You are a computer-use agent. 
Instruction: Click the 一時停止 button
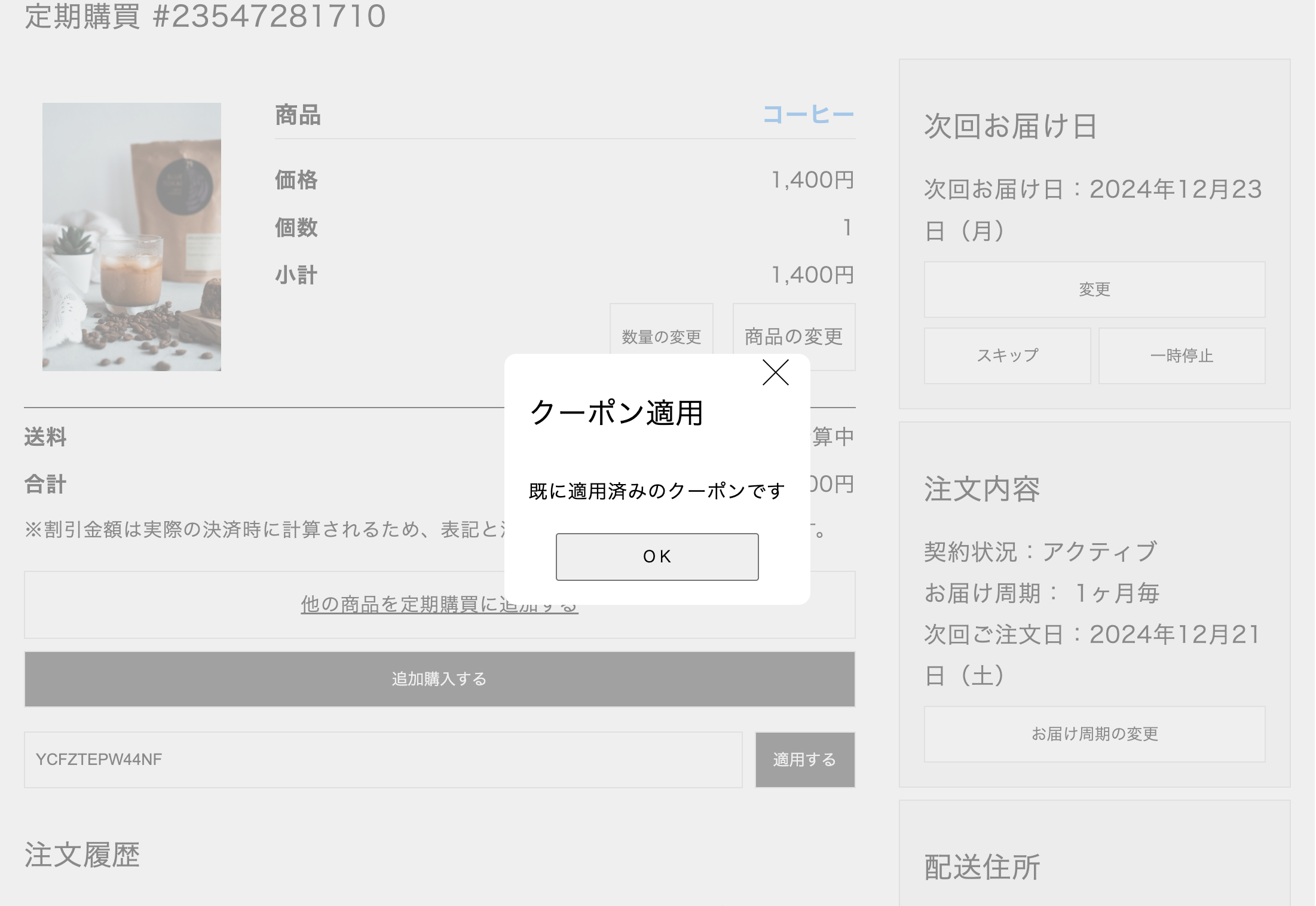(x=1182, y=356)
